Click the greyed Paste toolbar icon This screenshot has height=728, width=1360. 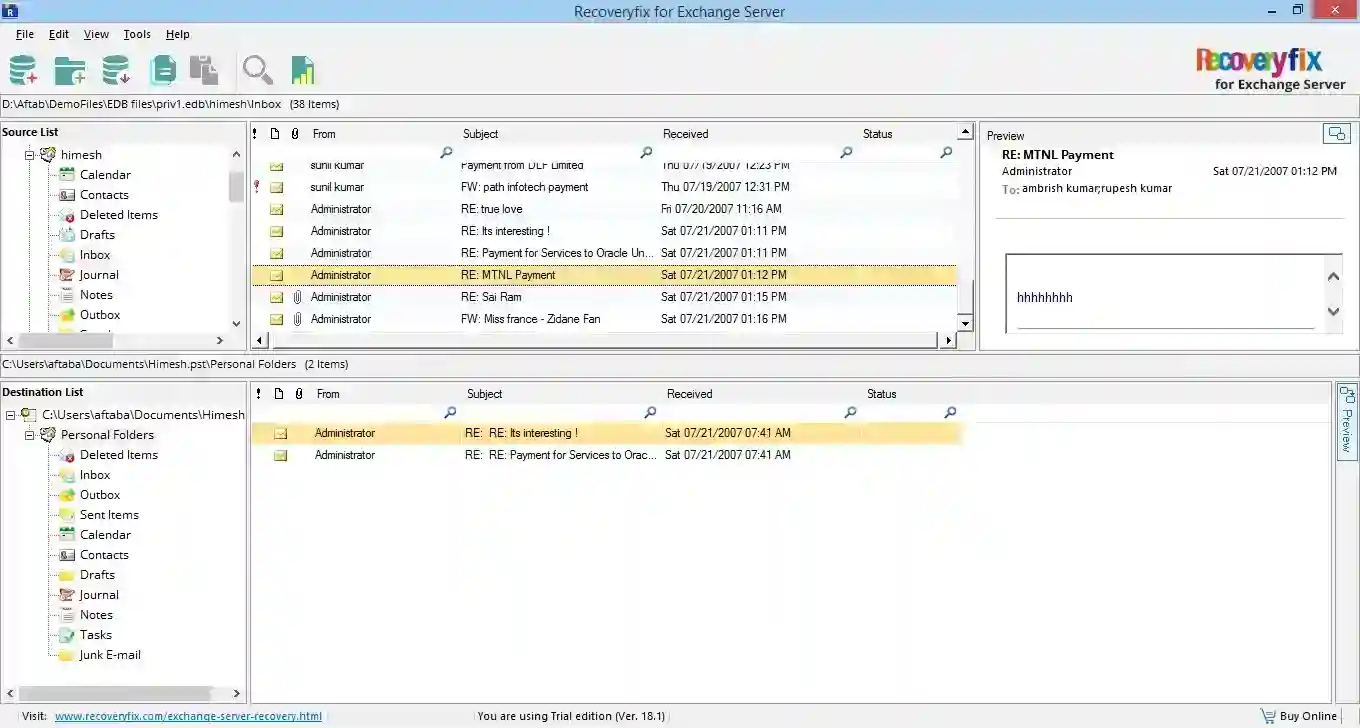pyautogui.click(x=204, y=70)
